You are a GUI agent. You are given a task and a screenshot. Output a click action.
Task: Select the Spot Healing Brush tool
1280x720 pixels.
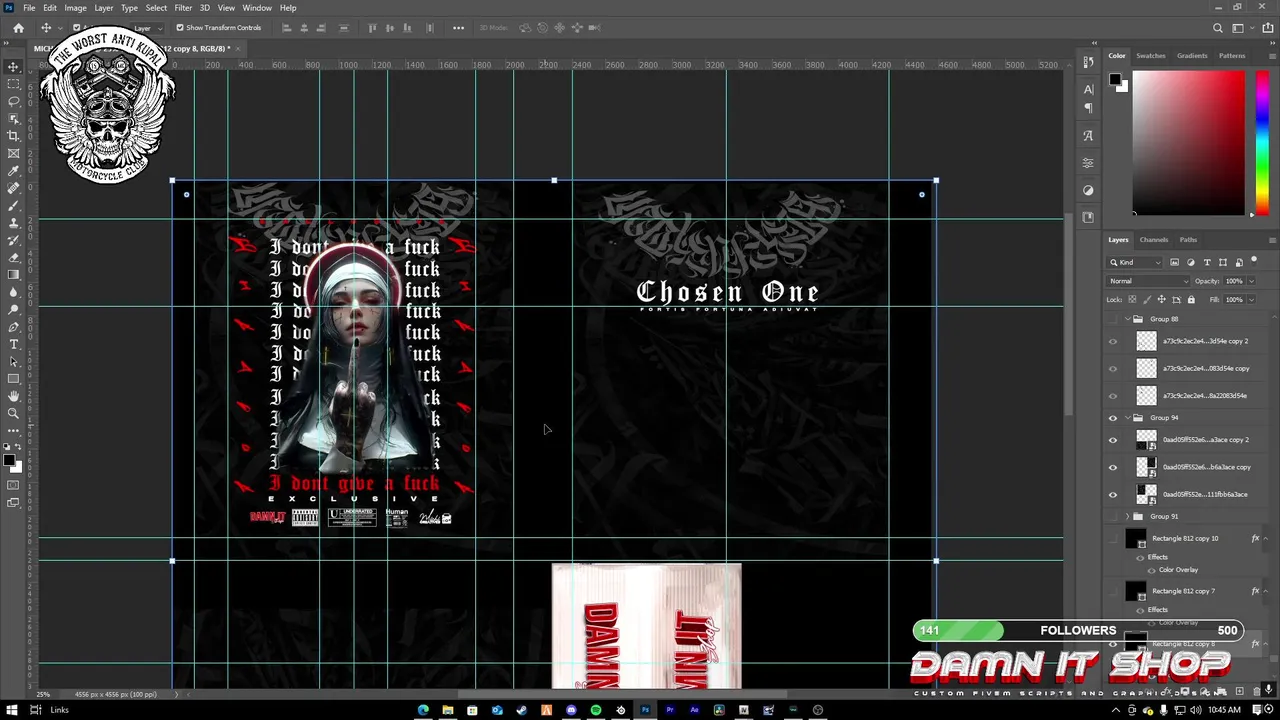click(13, 188)
